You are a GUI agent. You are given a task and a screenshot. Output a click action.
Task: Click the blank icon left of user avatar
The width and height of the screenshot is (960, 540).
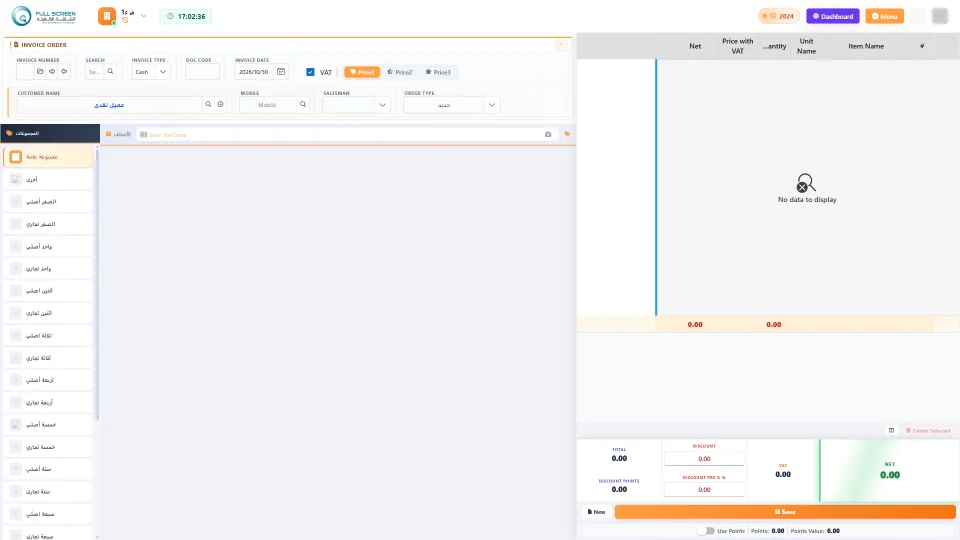click(x=917, y=16)
